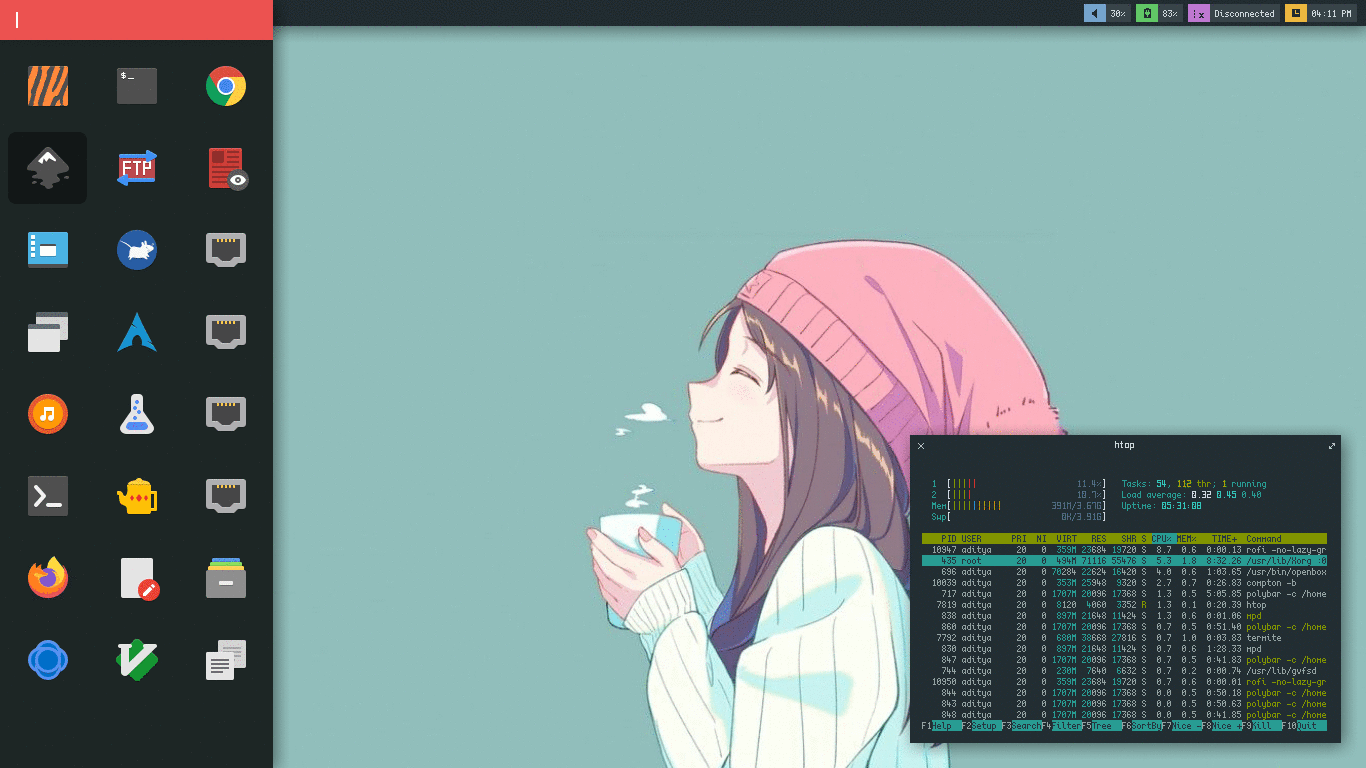The width and height of the screenshot is (1366, 768).
Task: Open the highlighted Inkscape icon
Action: click(x=47, y=167)
